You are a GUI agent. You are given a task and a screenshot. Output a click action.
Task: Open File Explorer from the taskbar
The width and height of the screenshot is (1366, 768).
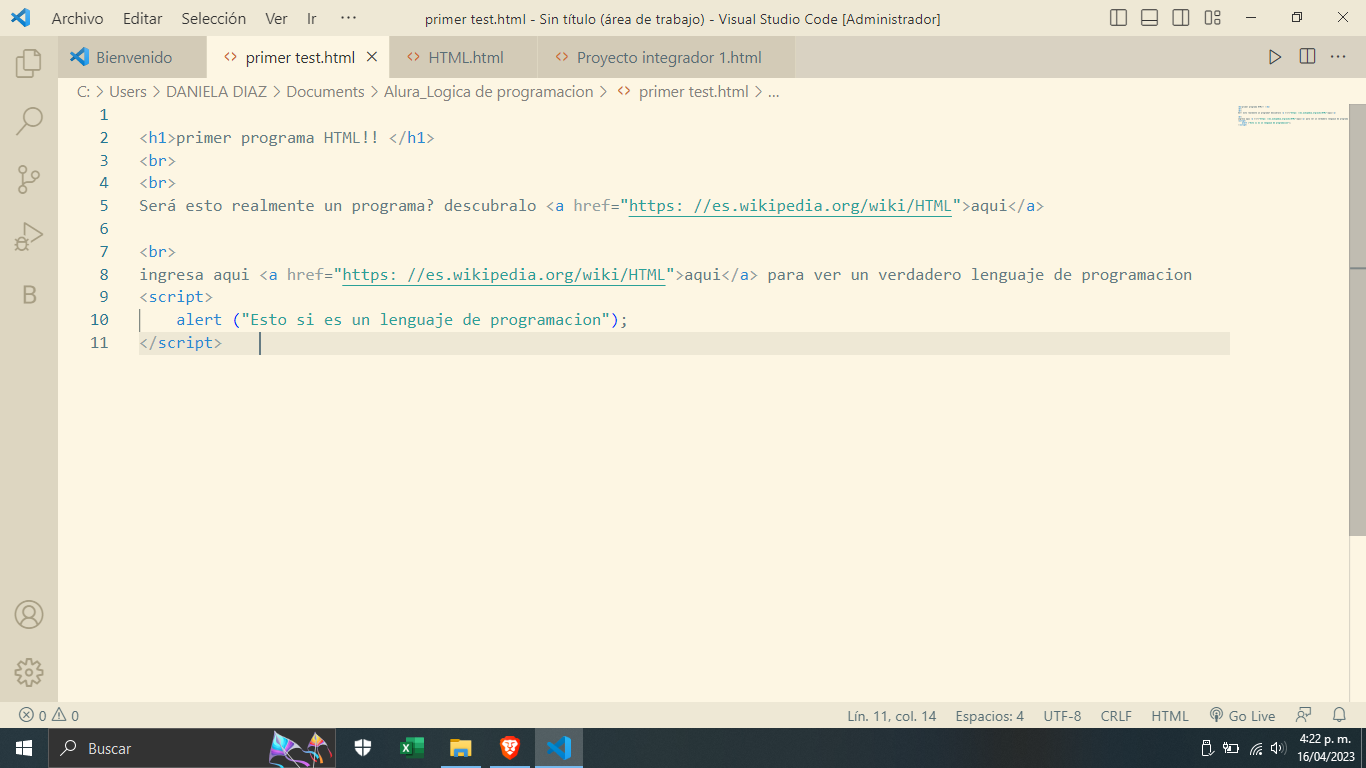(x=460, y=748)
